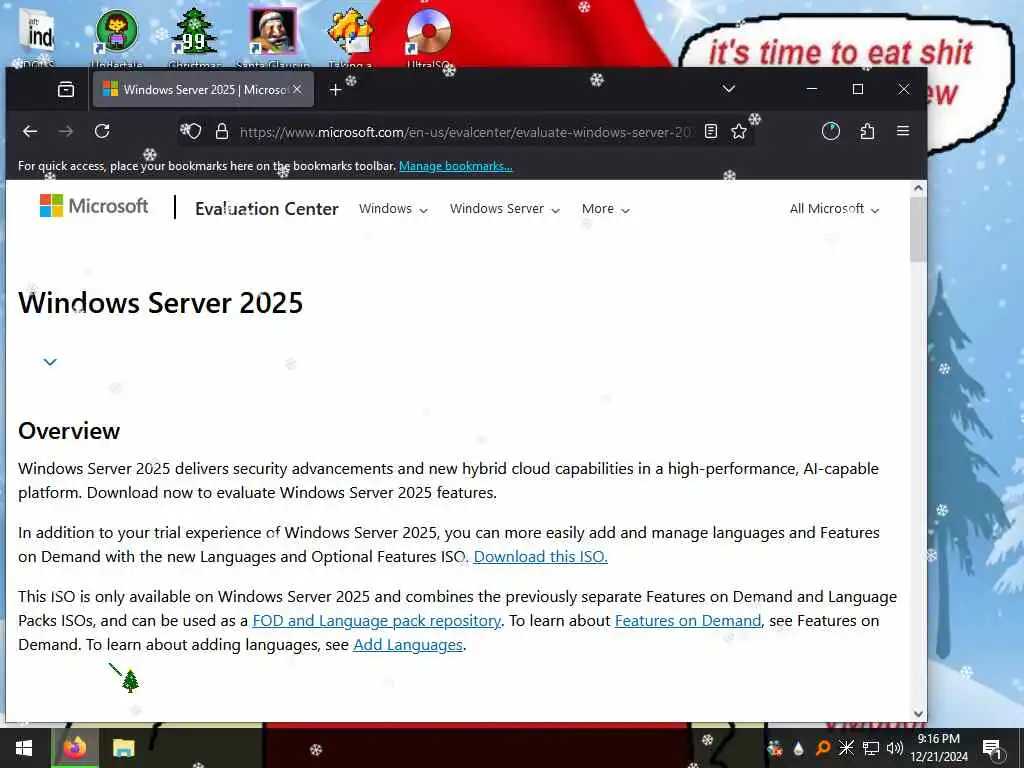Viewport: 1024px width, 768px height.
Task: Click the snowflake star tray icon
Action: (x=846, y=748)
